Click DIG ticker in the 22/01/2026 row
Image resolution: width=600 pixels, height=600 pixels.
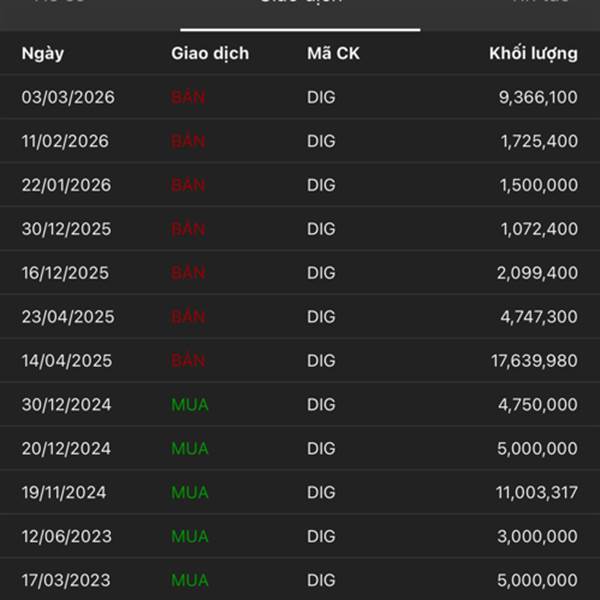[x=321, y=185]
